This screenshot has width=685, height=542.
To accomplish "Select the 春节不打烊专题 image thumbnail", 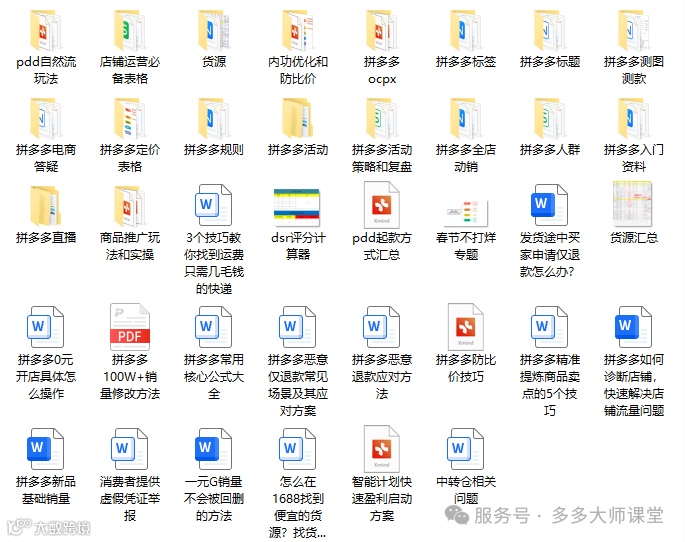I will click(x=466, y=213).
